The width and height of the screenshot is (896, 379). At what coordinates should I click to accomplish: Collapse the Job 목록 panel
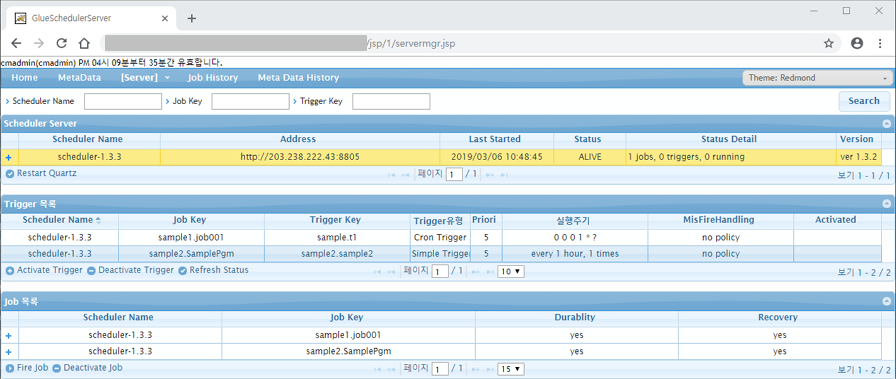[x=886, y=301]
